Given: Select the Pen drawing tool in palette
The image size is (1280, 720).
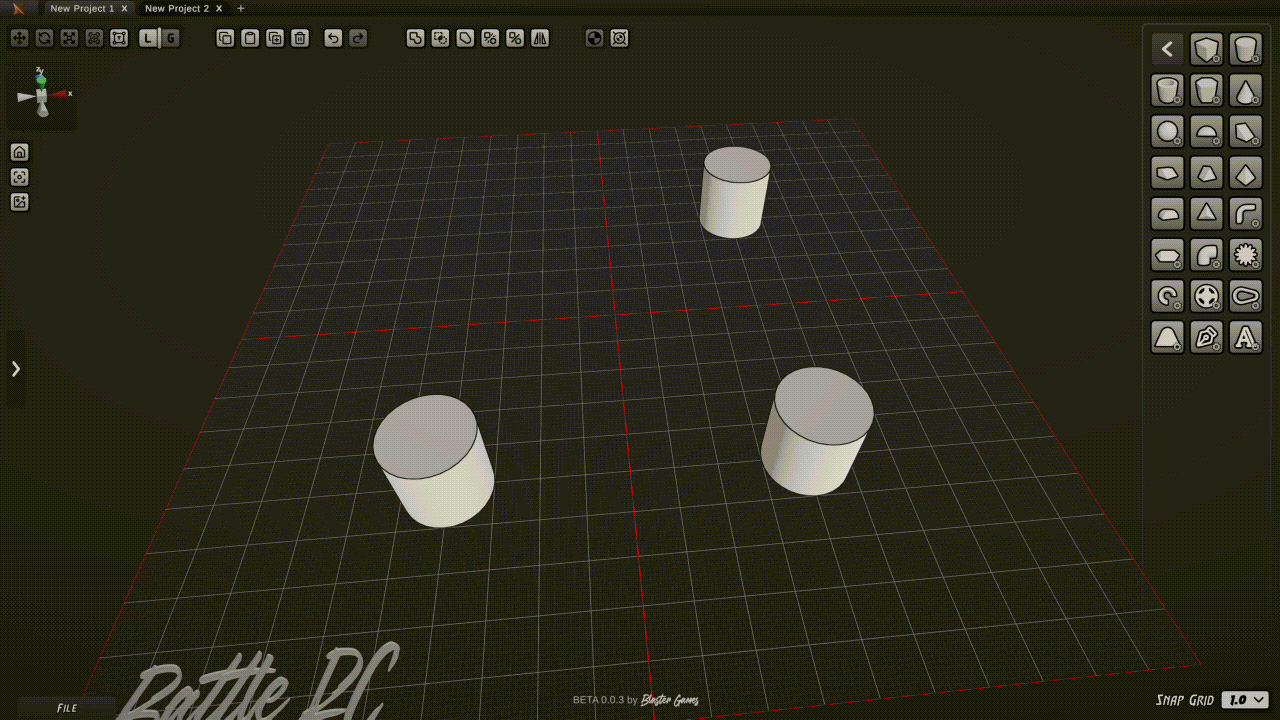Looking at the screenshot, I should point(1207,337).
